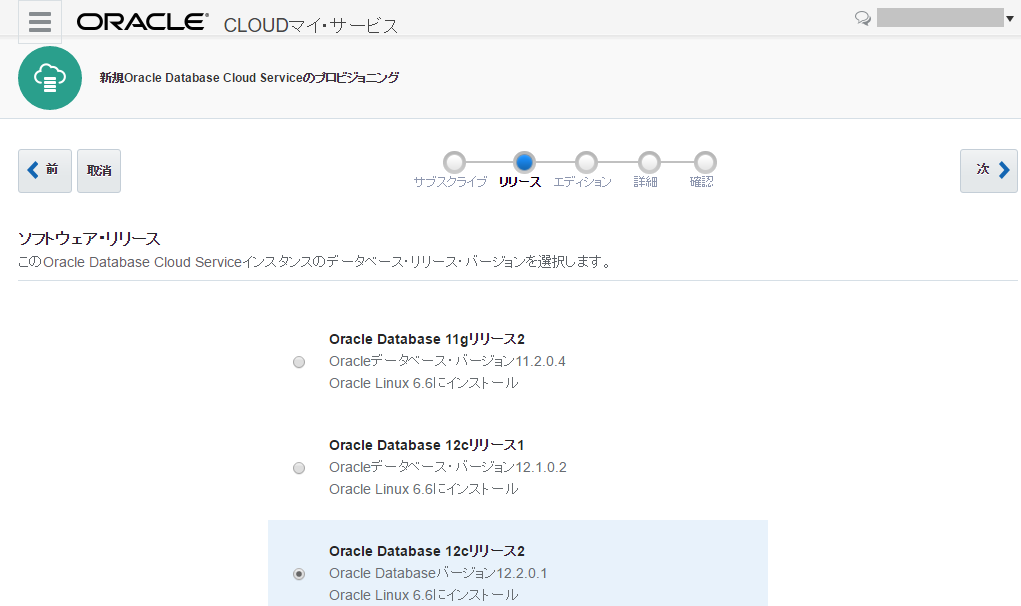Screen dimensions: 1021x606
Task: Select Oracle Database 12c Release 2 radio
Action: coord(299,574)
